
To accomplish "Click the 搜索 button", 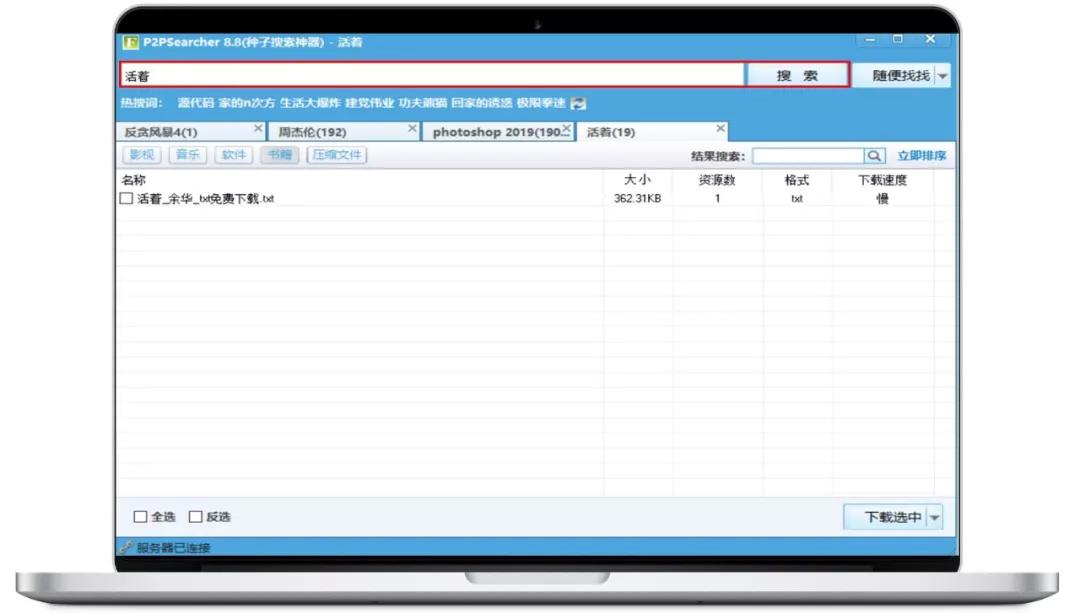I will click(797, 75).
